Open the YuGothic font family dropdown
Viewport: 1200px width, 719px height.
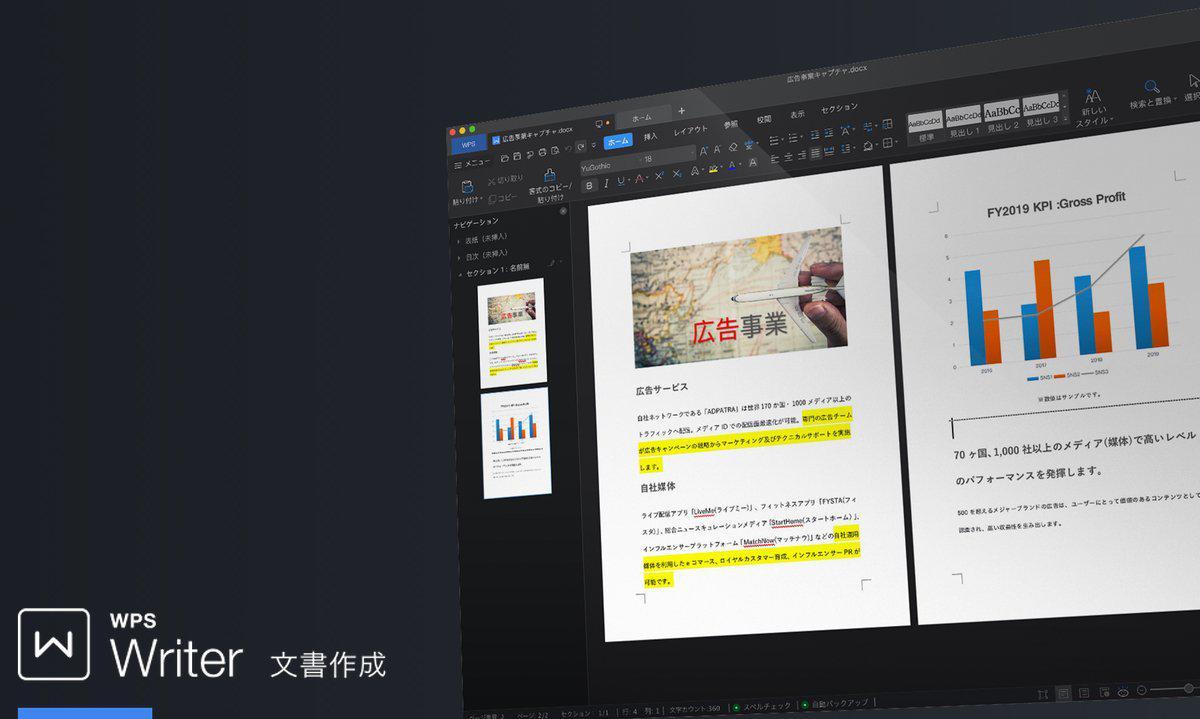click(596, 166)
